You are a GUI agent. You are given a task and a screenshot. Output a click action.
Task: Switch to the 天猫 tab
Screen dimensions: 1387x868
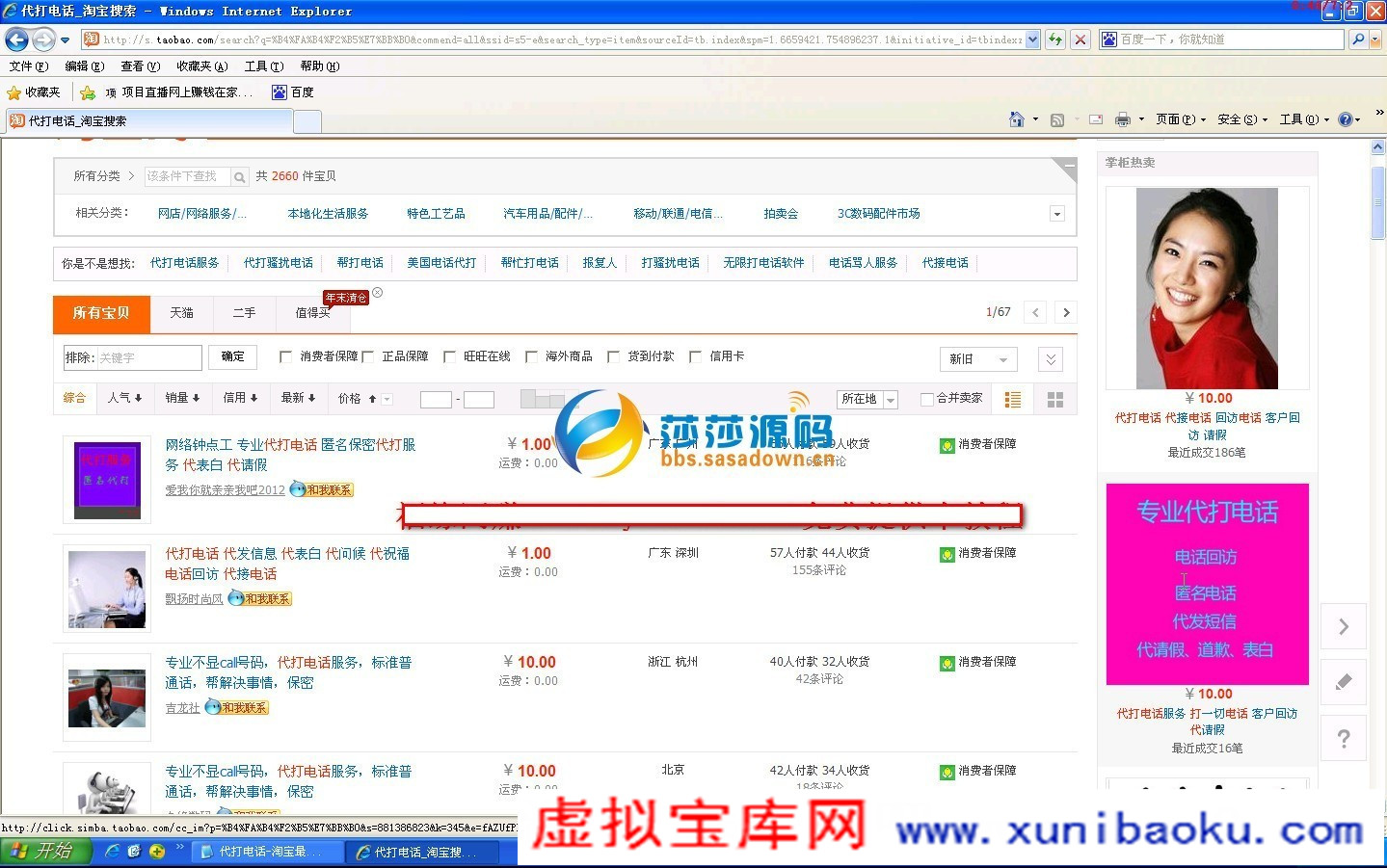(181, 313)
